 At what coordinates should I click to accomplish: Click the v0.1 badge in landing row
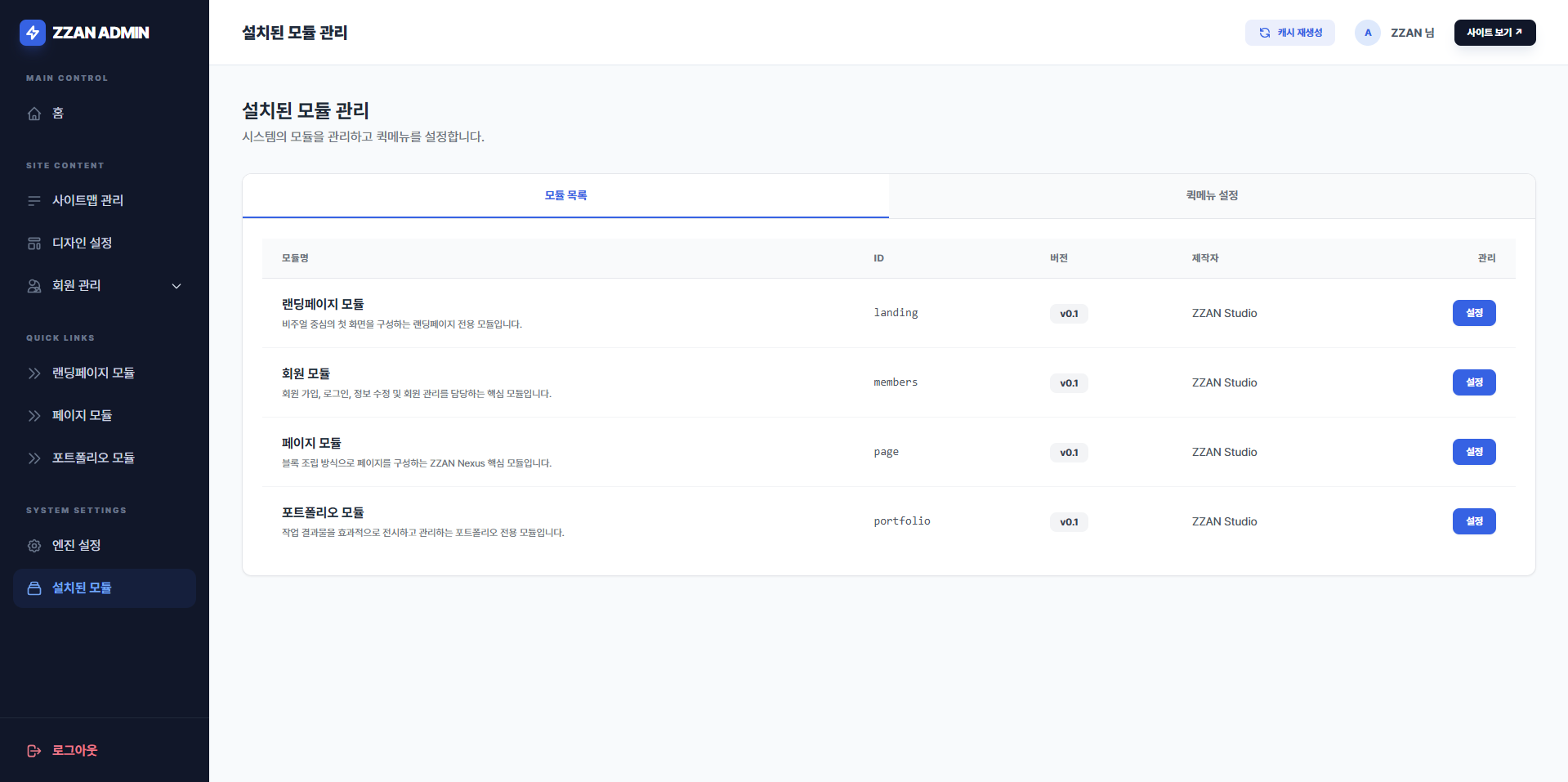(x=1069, y=314)
